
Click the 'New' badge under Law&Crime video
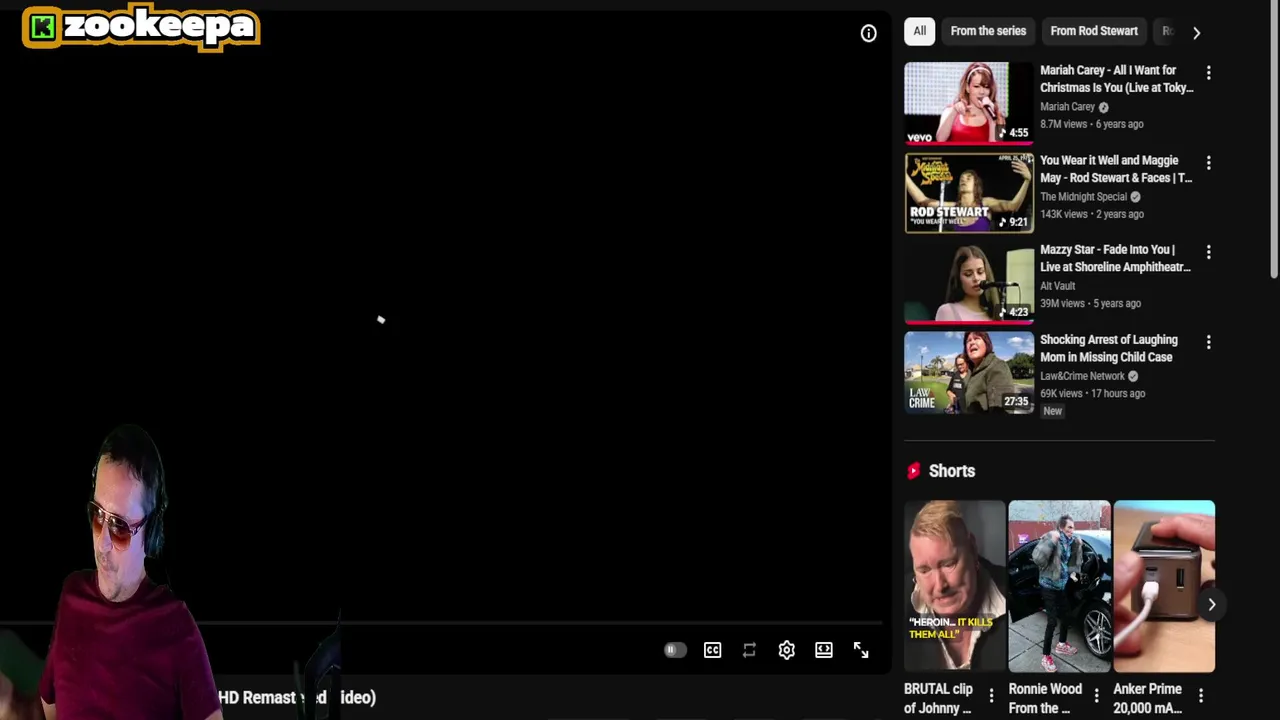coord(1052,411)
